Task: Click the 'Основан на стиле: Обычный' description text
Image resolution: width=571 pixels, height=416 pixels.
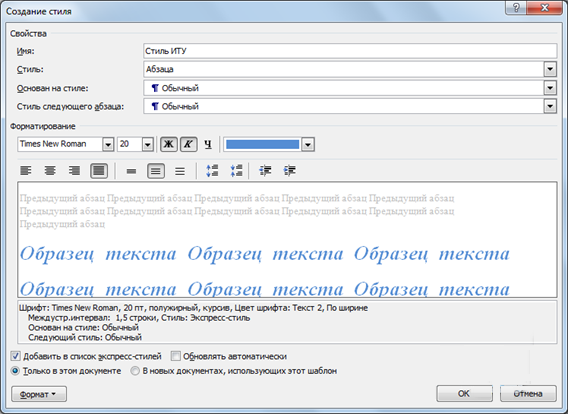Action: coord(83,328)
